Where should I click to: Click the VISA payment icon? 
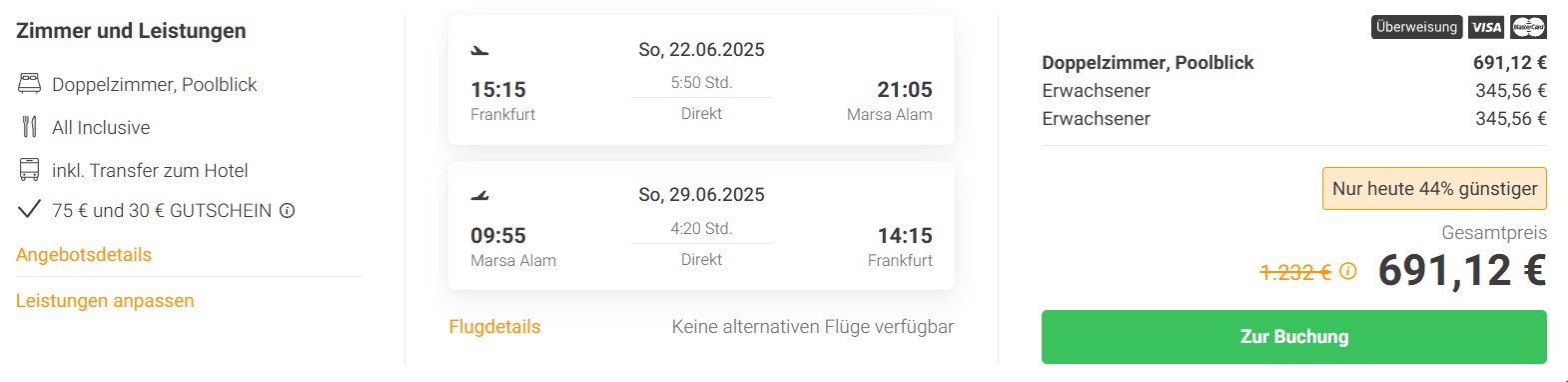(1487, 27)
